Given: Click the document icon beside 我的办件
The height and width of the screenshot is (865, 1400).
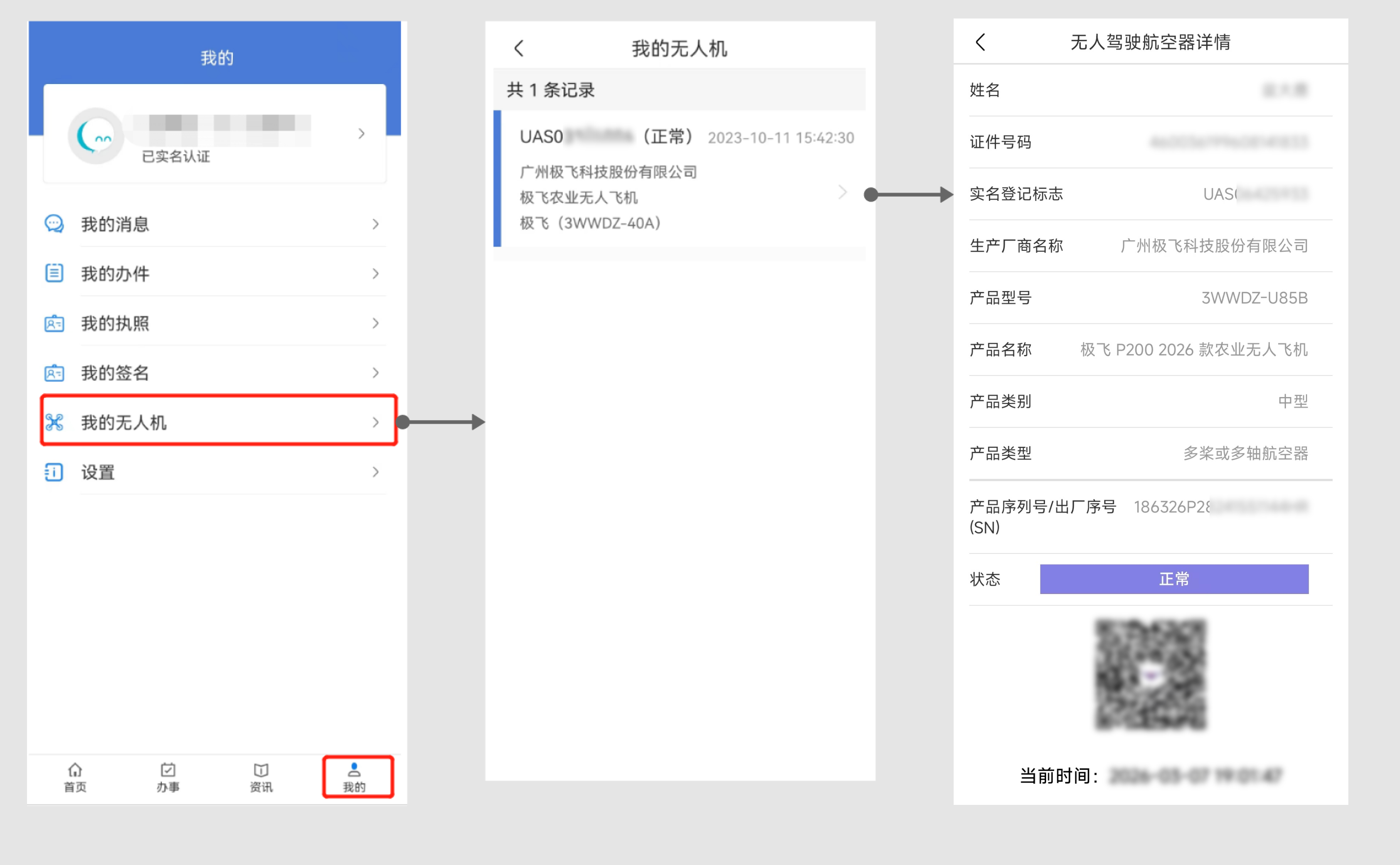Looking at the screenshot, I should click(x=54, y=273).
